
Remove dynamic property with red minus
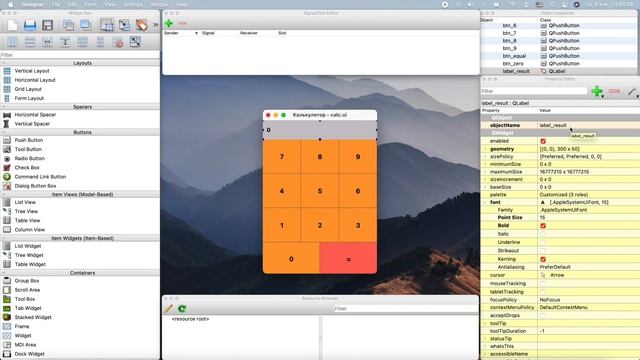point(614,91)
